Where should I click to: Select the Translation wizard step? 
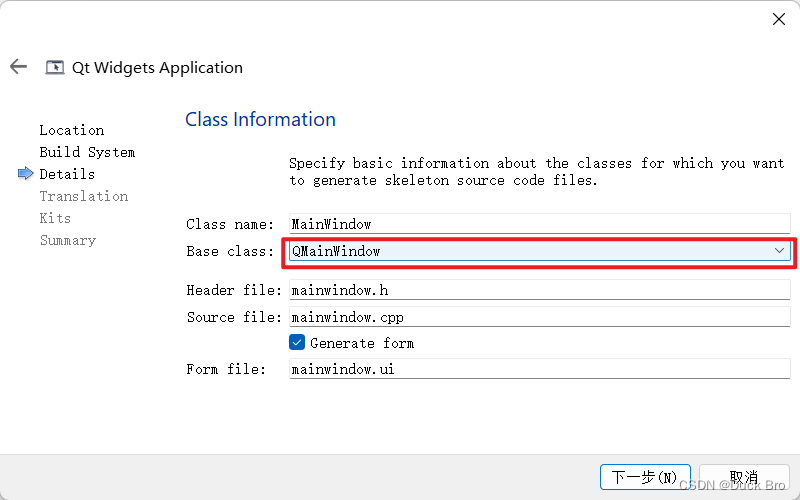coord(84,196)
